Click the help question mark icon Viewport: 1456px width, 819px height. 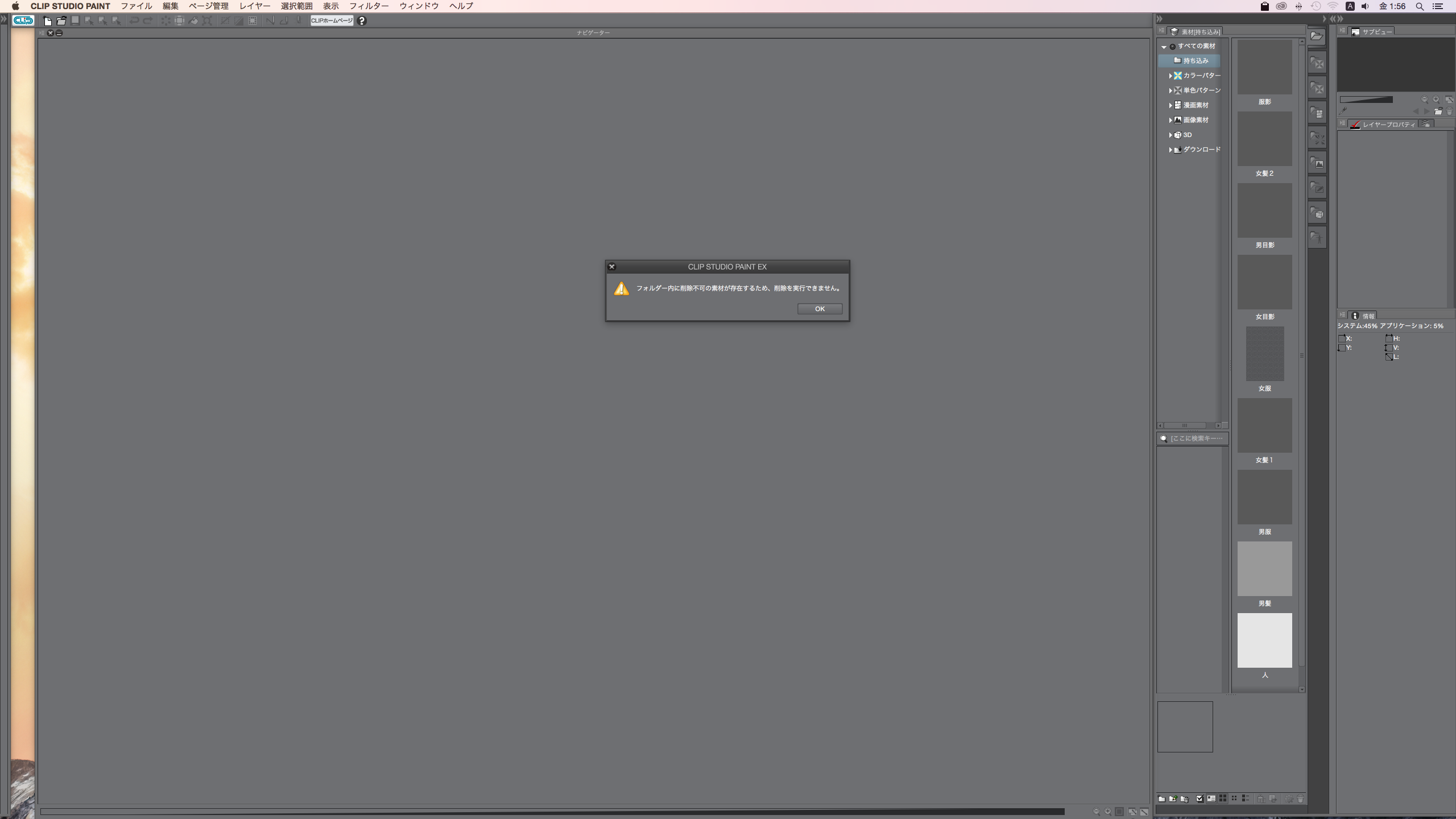362,21
